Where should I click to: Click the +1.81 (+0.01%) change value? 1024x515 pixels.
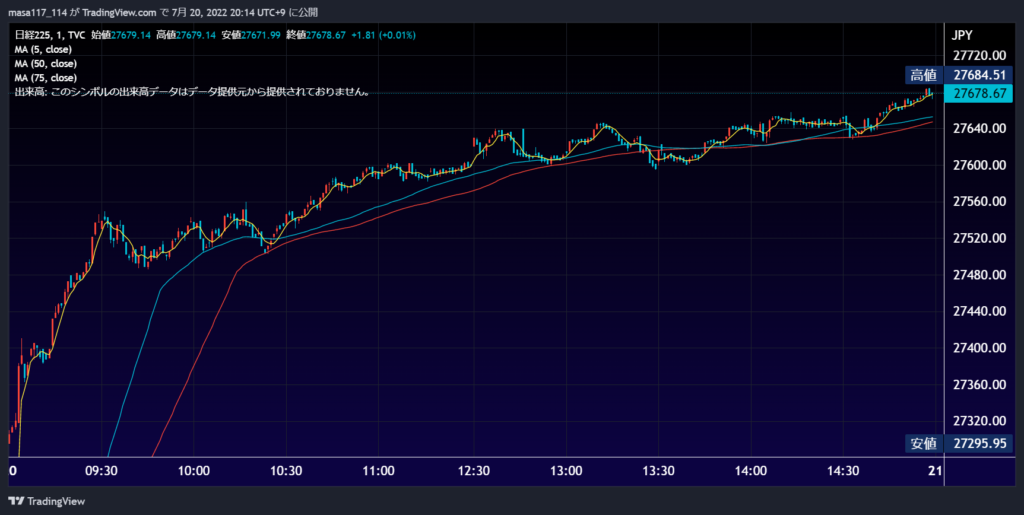tap(383, 35)
